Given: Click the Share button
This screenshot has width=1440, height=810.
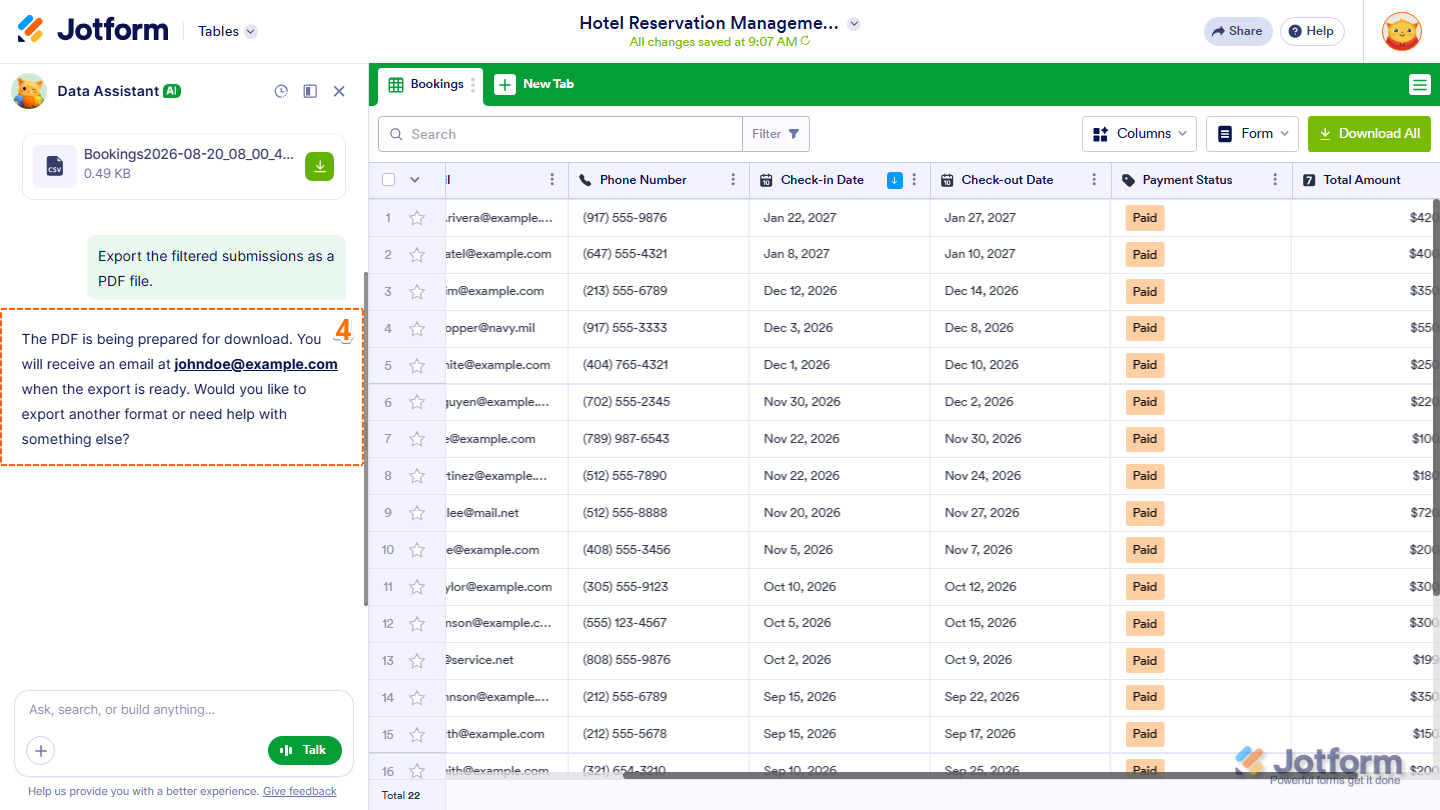Looking at the screenshot, I should [x=1238, y=31].
